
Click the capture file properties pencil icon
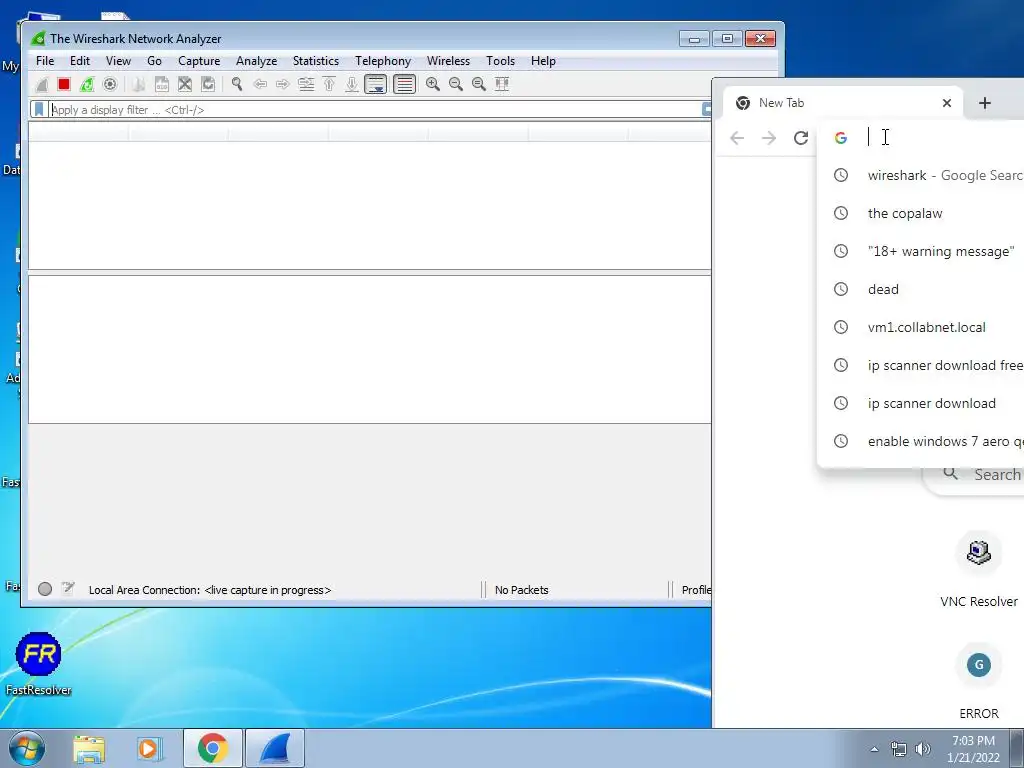point(68,588)
